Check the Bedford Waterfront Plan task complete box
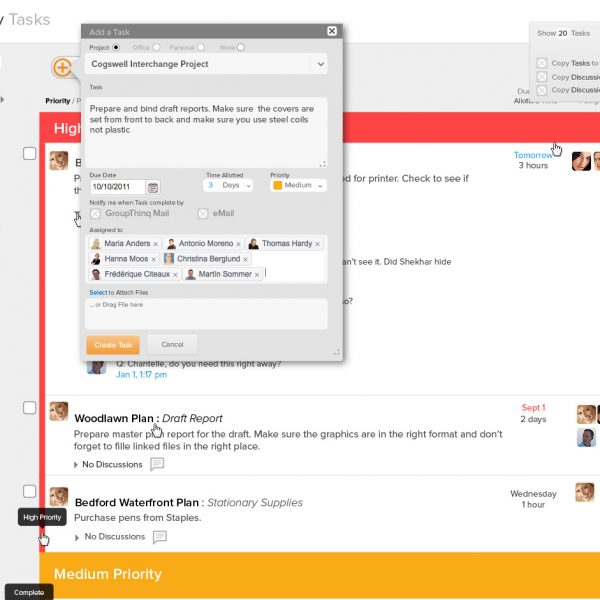Screen dimensions: 600x600 (x=29, y=491)
